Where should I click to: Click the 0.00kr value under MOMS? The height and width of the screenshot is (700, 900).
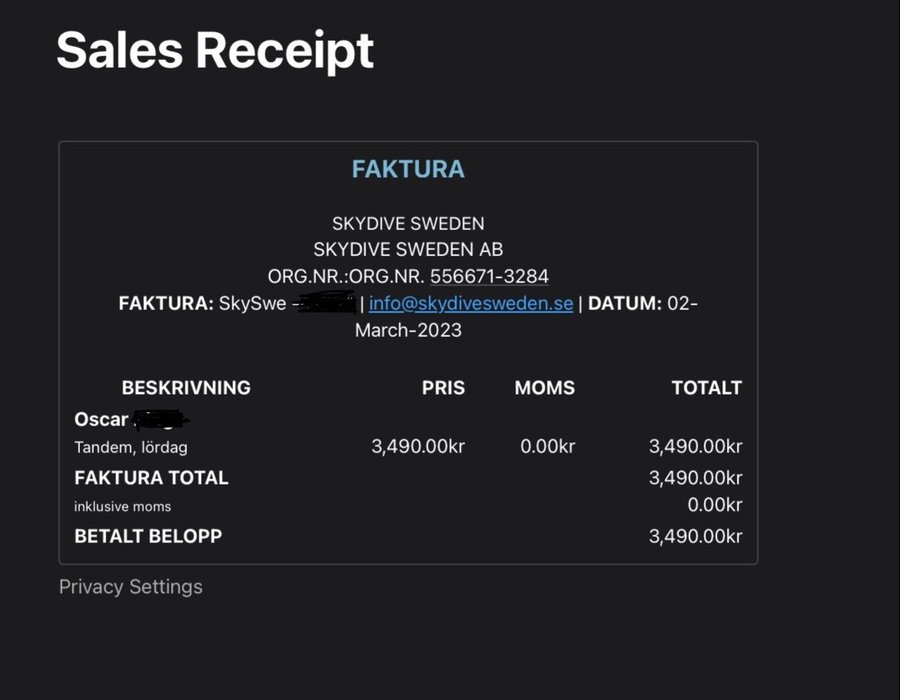(x=547, y=447)
